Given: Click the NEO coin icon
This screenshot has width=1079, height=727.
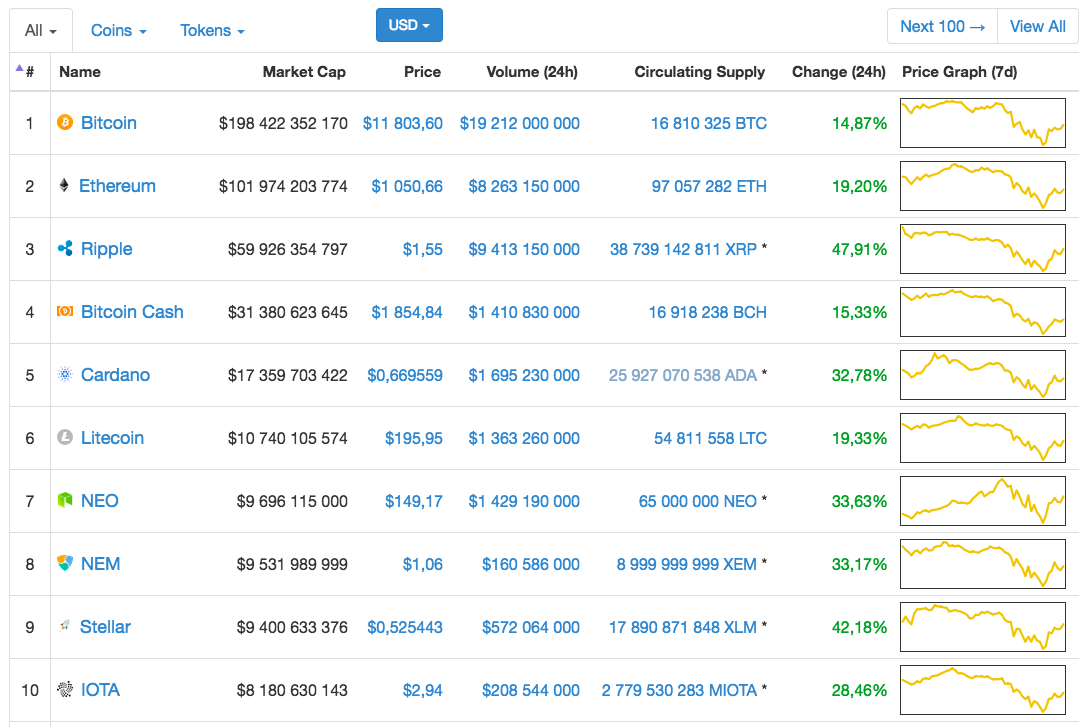Looking at the screenshot, I should pyautogui.click(x=63, y=501).
